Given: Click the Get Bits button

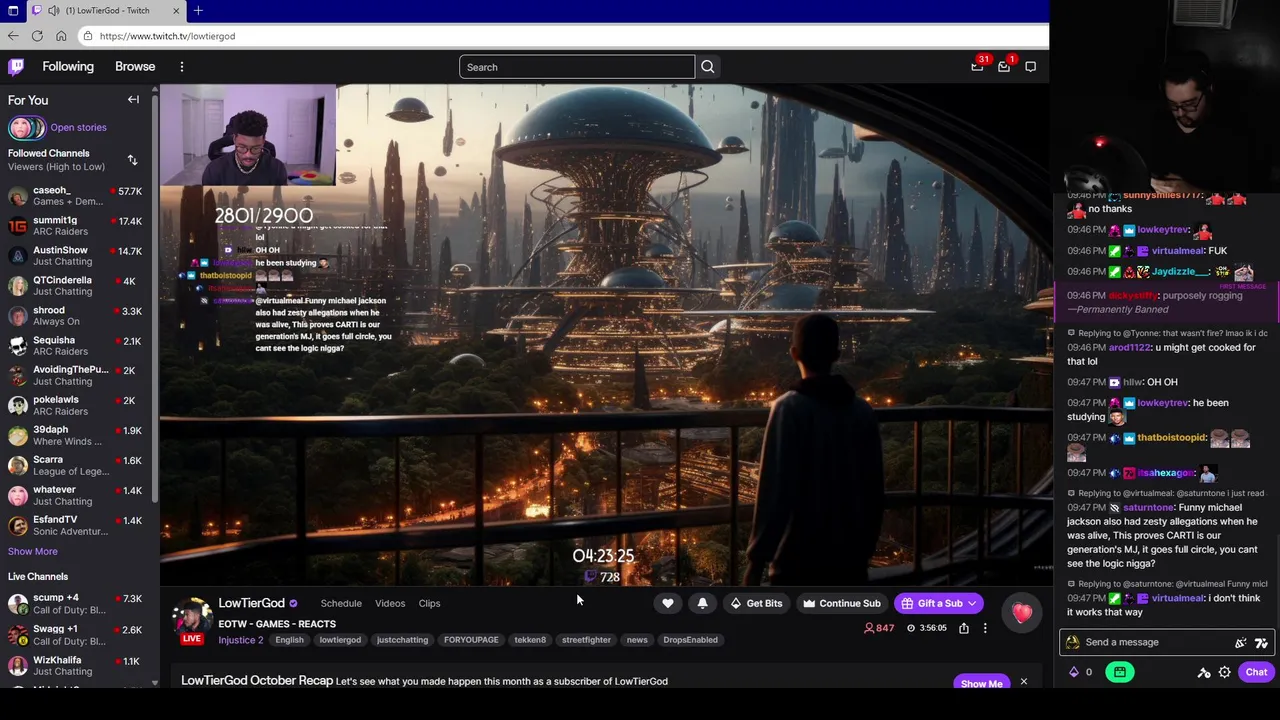Looking at the screenshot, I should click(756, 603).
